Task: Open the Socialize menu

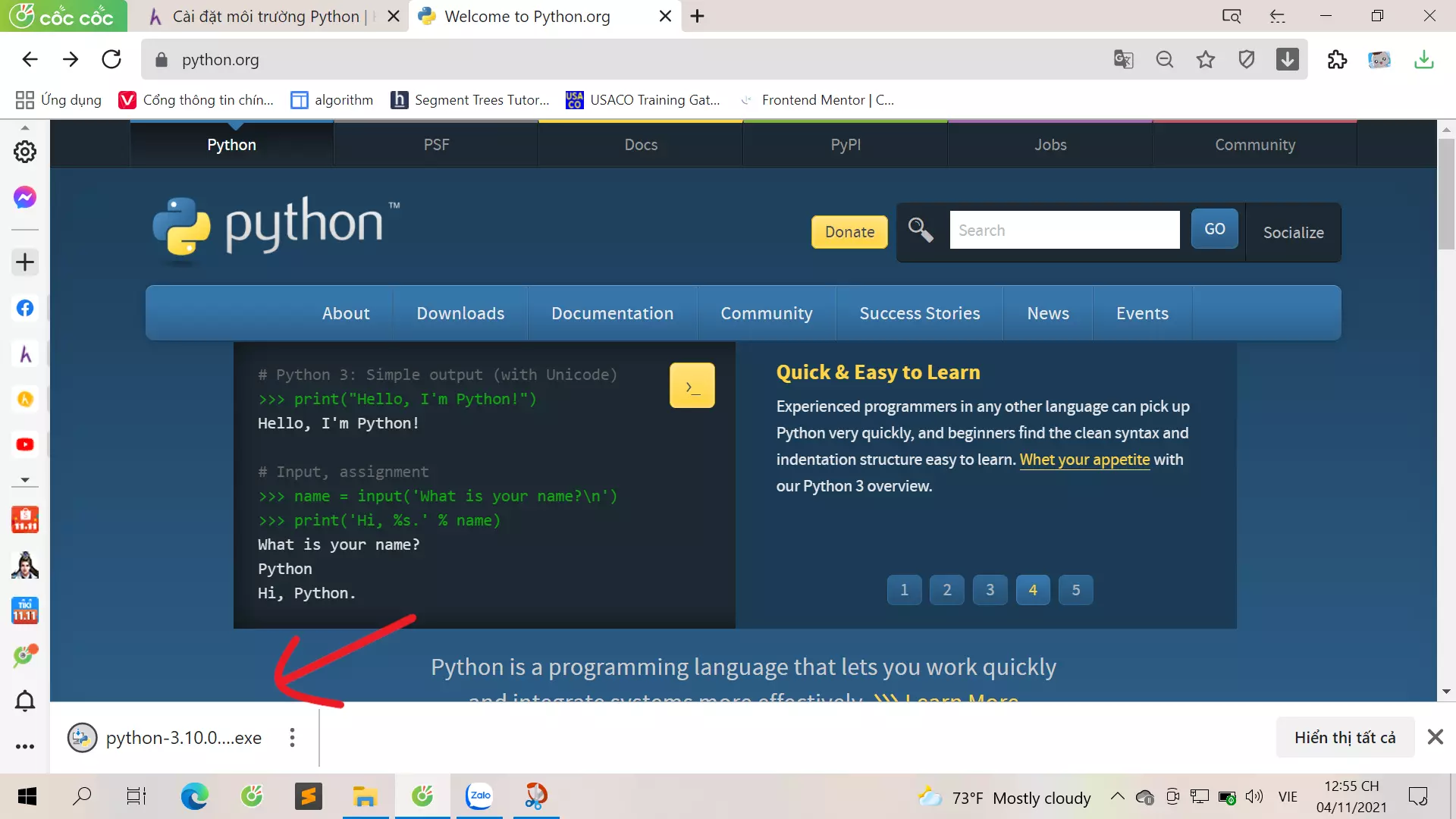Action: click(1293, 233)
